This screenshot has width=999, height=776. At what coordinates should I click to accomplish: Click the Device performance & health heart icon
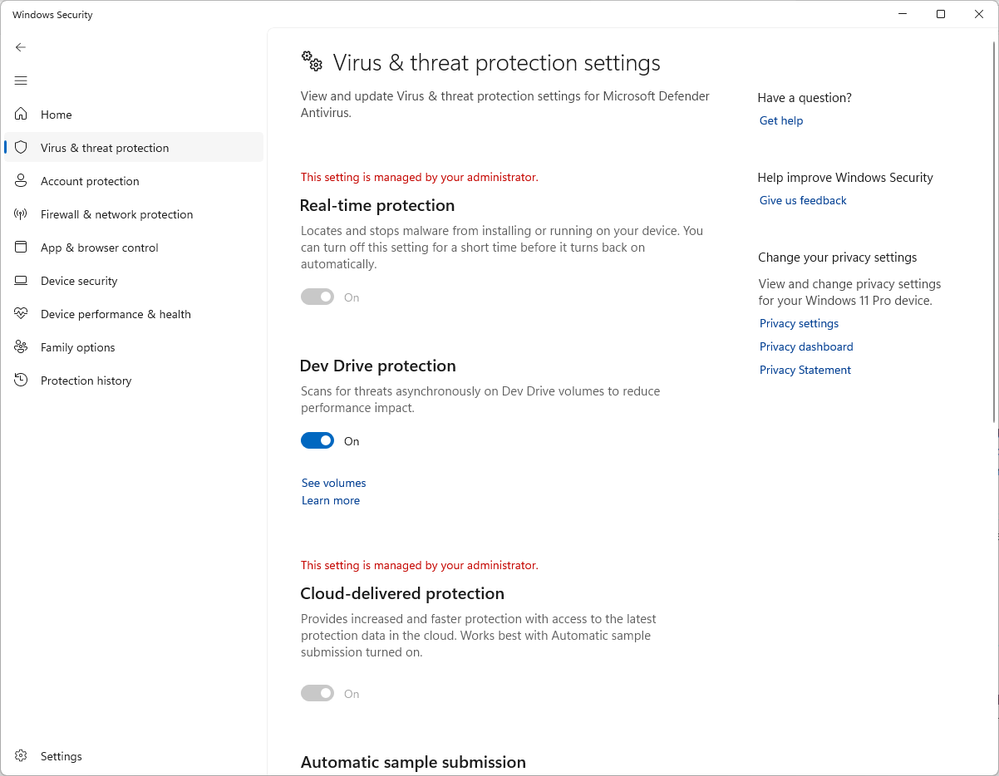pos(21,314)
